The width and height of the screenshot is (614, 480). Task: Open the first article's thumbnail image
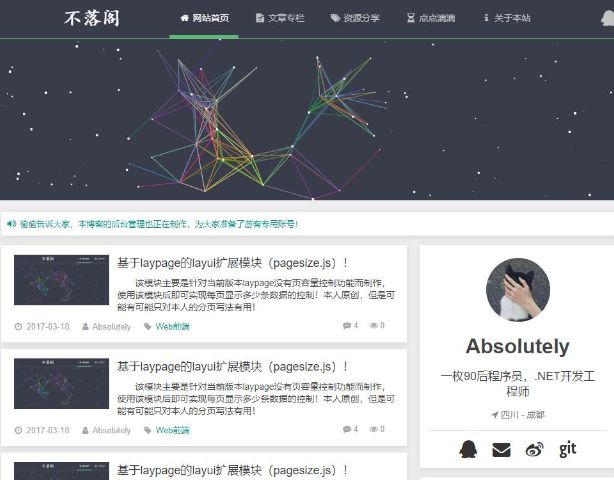point(61,280)
